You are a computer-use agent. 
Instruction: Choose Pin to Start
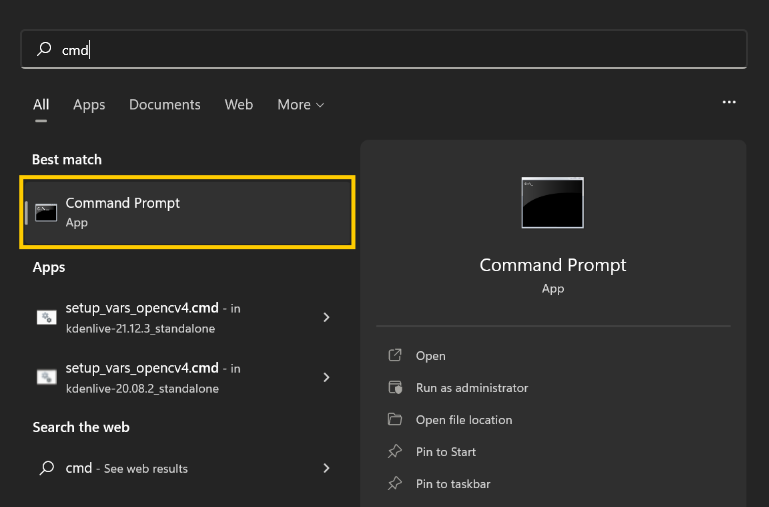pos(446,452)
